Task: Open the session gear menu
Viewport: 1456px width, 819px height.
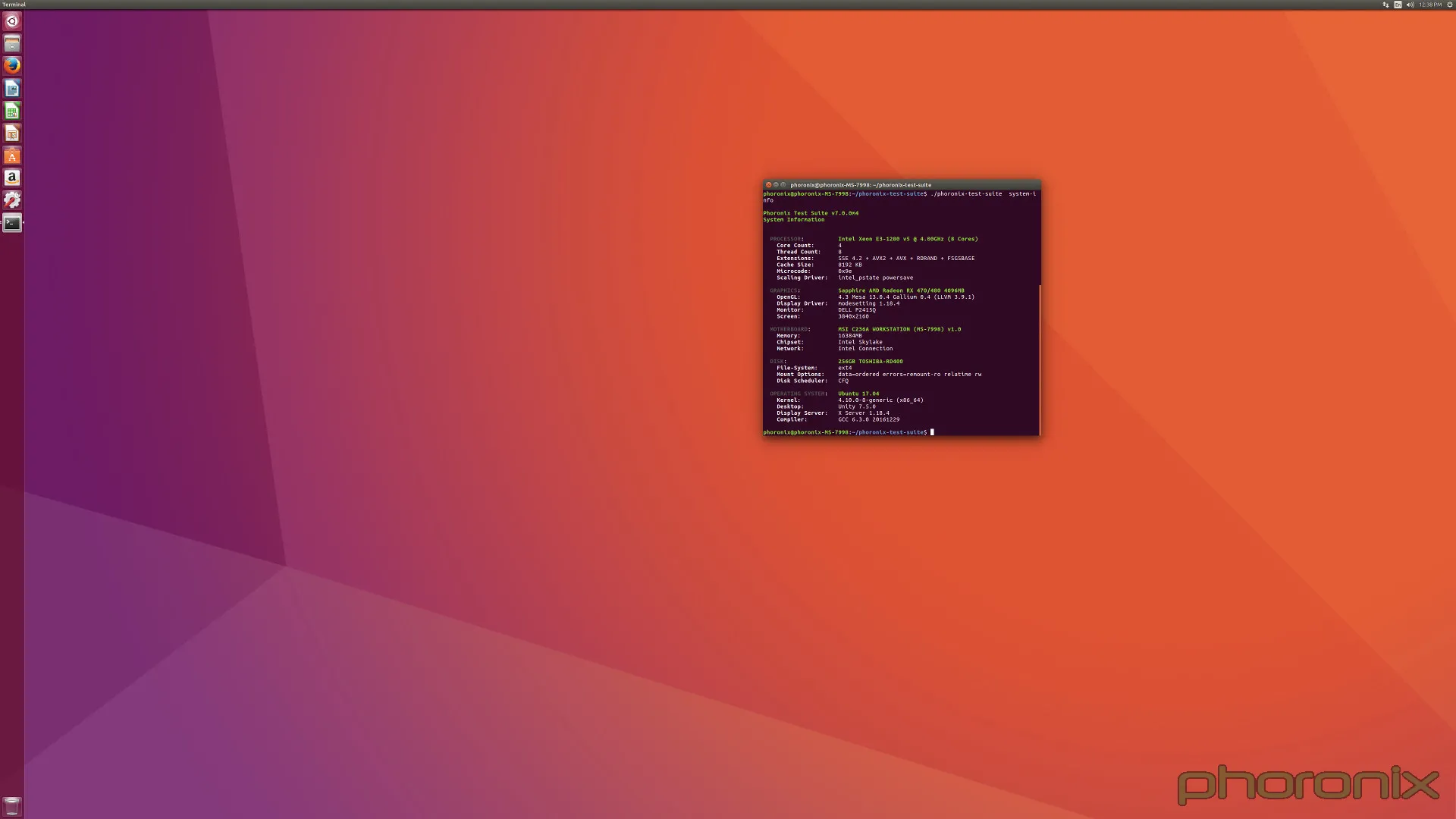Action: point(1450,5)
